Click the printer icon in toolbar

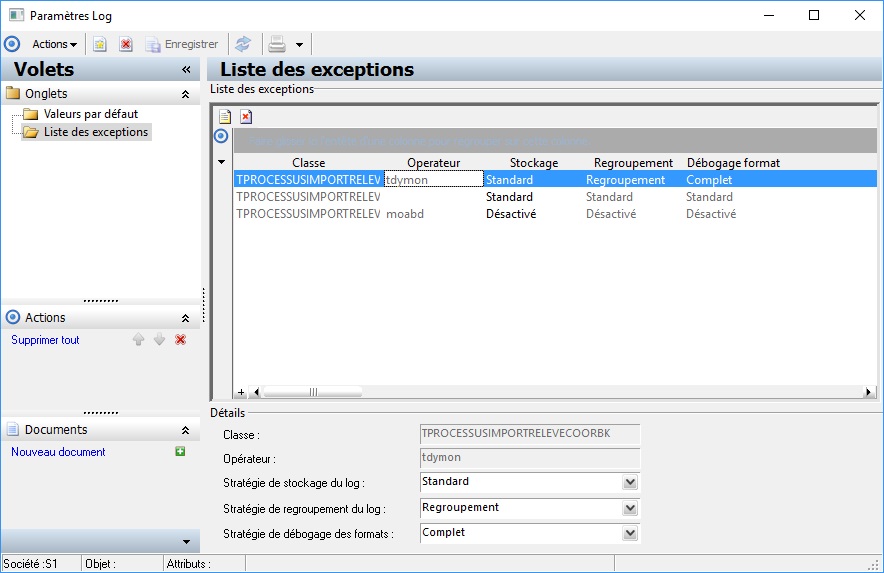(x=277, y=44)
